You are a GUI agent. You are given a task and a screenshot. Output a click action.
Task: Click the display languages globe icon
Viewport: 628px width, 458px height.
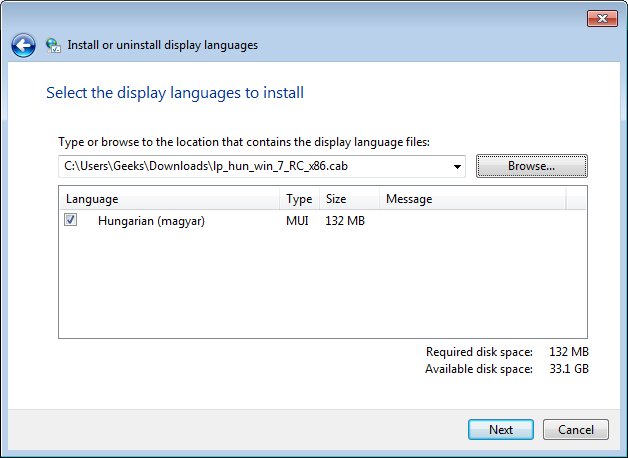pos(53,46)
